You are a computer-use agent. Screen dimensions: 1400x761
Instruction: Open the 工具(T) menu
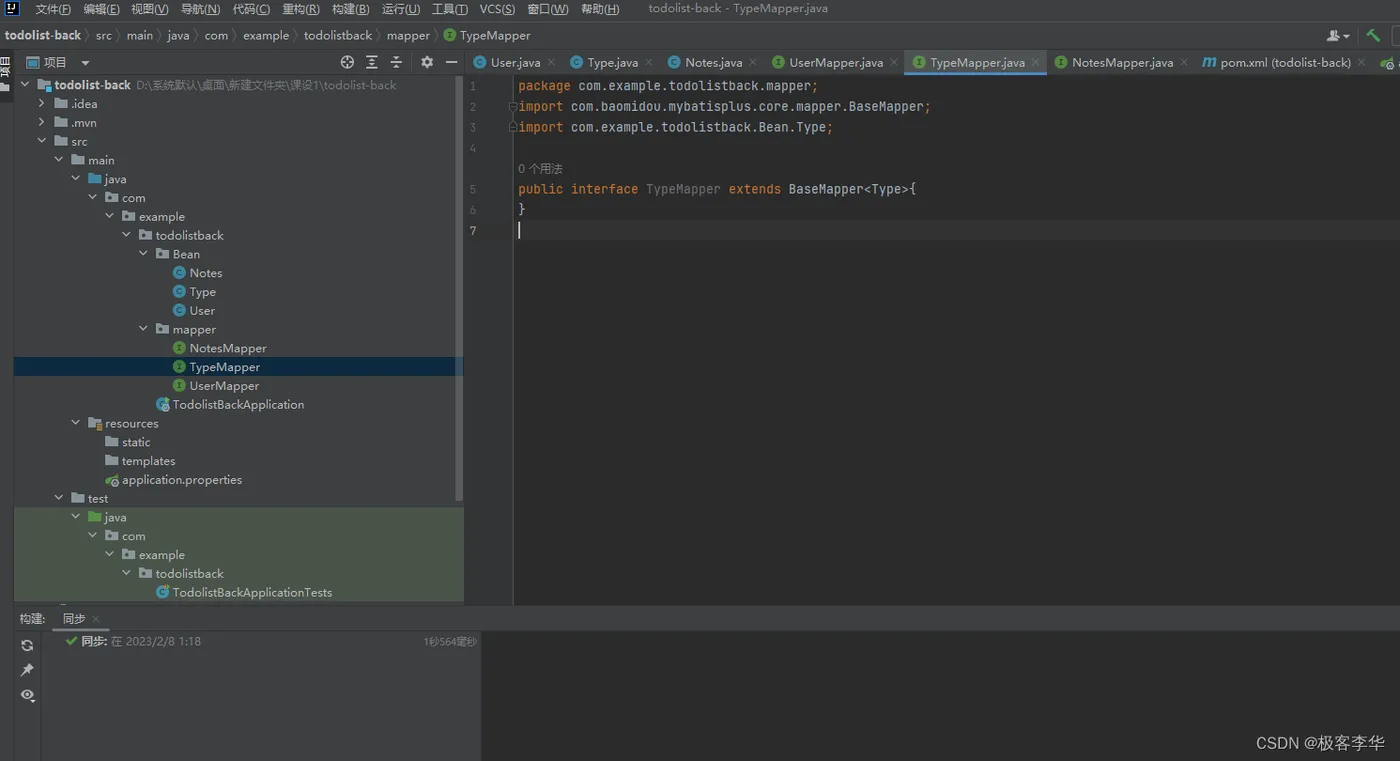pos(450,9)
